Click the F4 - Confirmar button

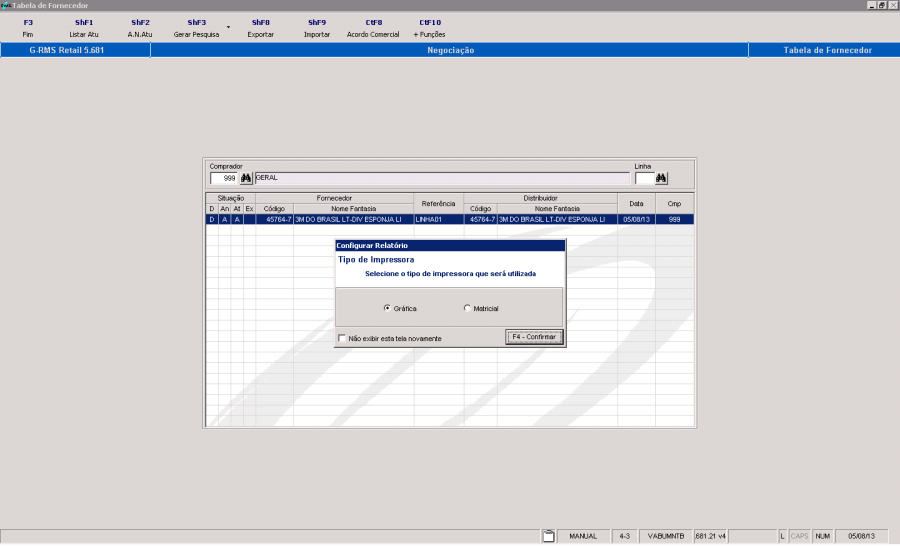(534, 337)
